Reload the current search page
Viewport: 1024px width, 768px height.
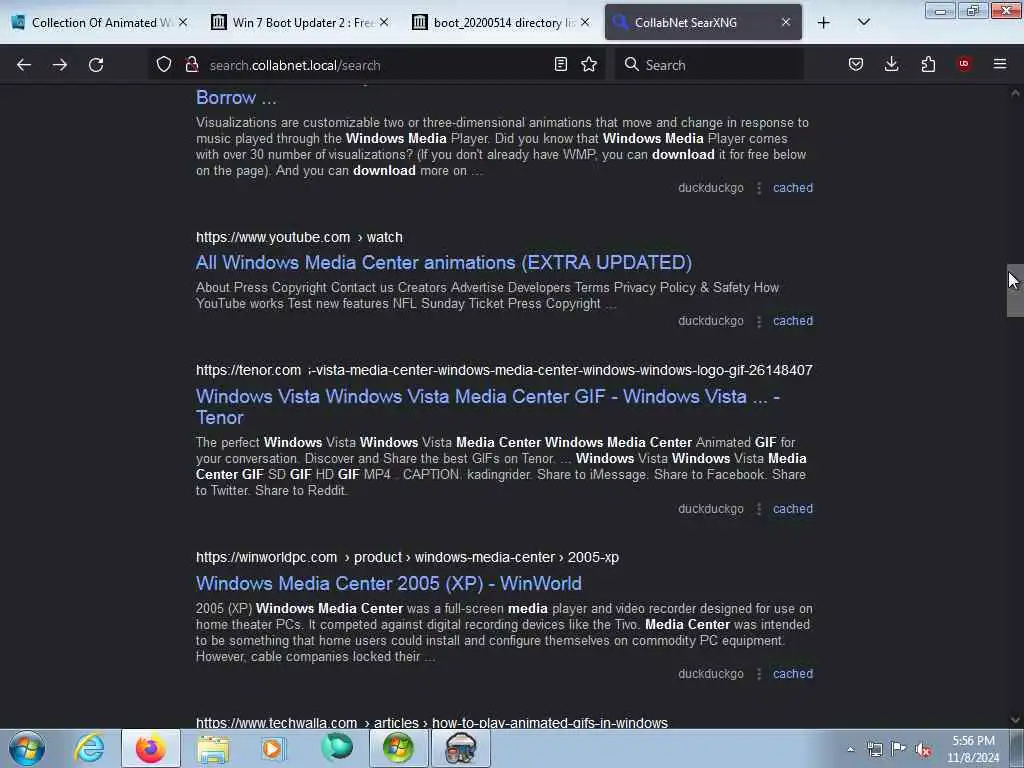(x=96, y=65)
